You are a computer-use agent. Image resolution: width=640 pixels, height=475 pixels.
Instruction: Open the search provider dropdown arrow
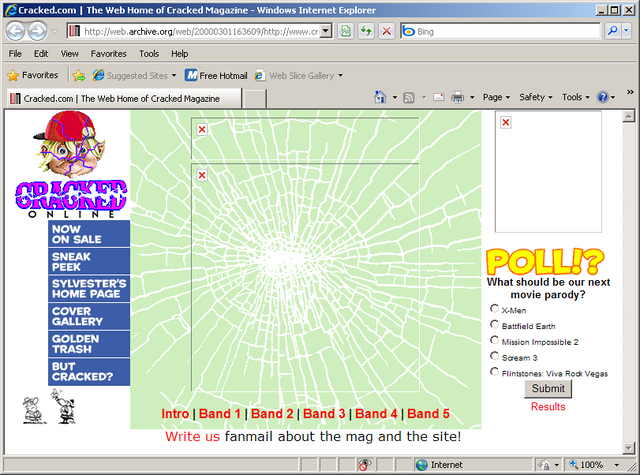pos(627,31)
